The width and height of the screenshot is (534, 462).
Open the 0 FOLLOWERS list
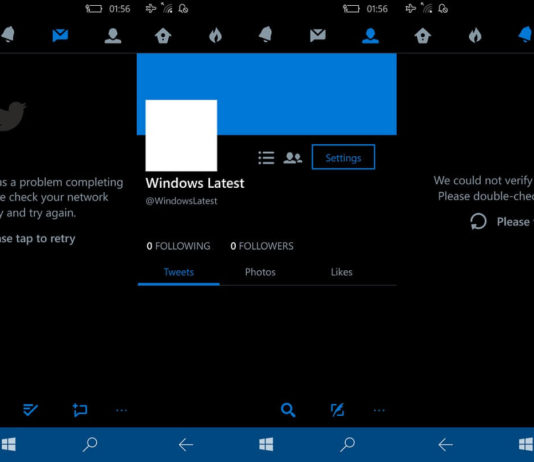coord(262,246)
